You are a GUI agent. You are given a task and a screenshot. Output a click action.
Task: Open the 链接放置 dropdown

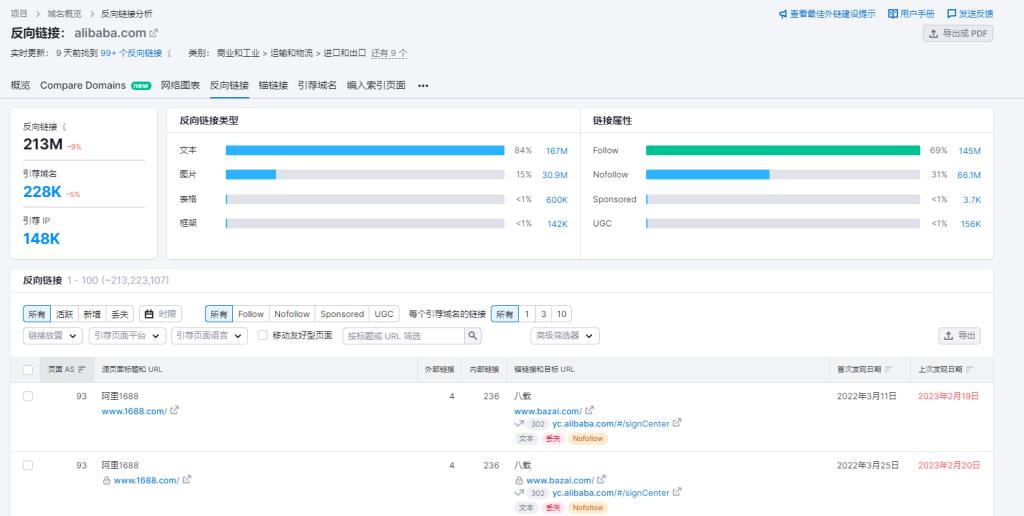[x=53, y=336]
